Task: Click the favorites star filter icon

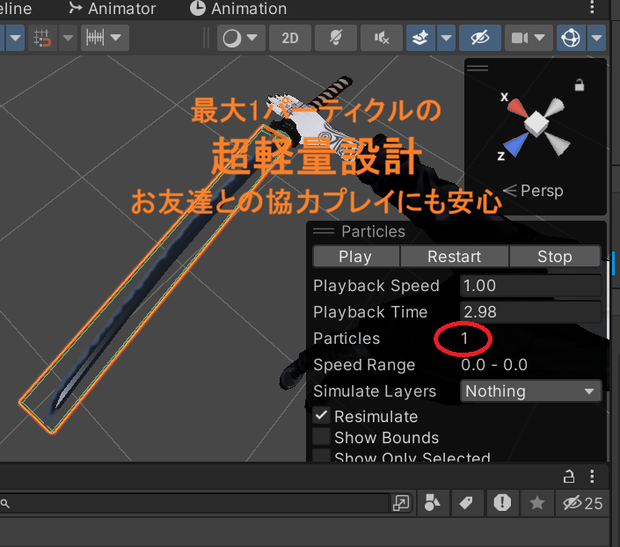Action: (x=537, y=503)
